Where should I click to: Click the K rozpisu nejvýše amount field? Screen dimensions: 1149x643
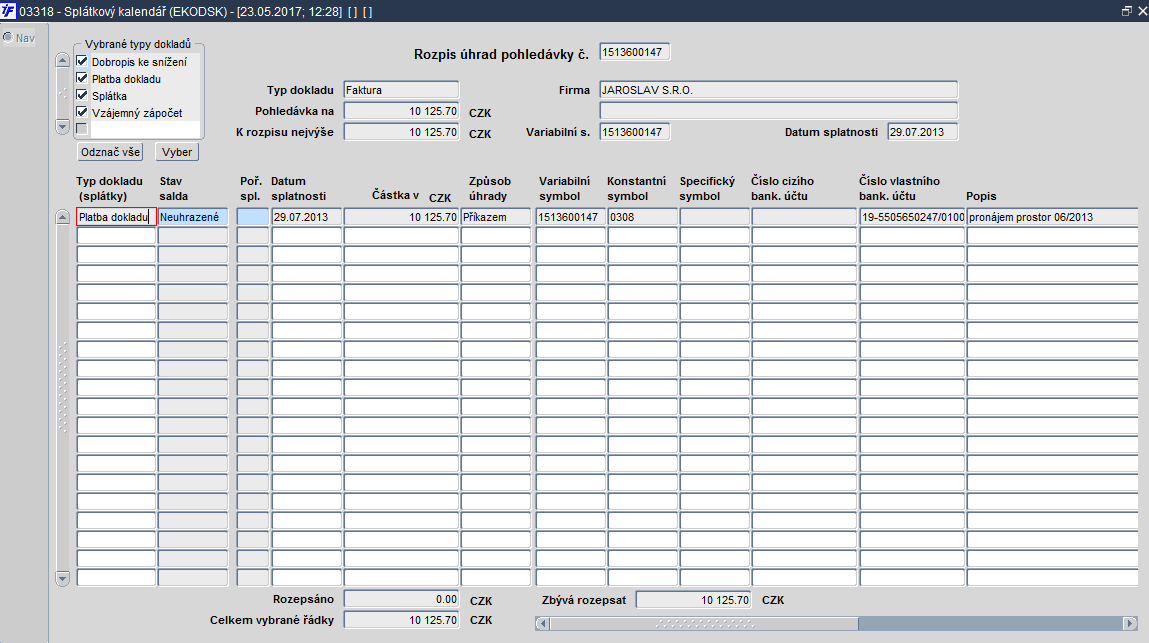click(401, 132)
